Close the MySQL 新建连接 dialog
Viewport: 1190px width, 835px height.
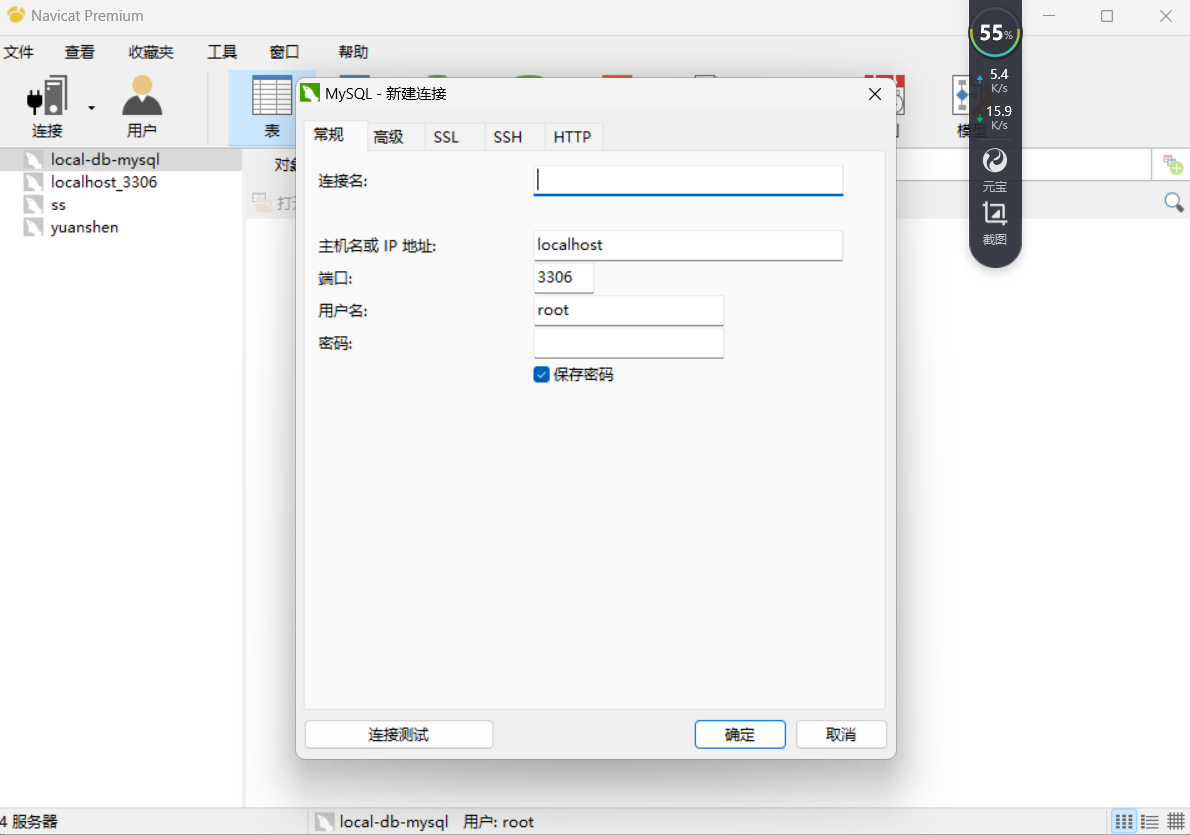[x=874, y=93]
